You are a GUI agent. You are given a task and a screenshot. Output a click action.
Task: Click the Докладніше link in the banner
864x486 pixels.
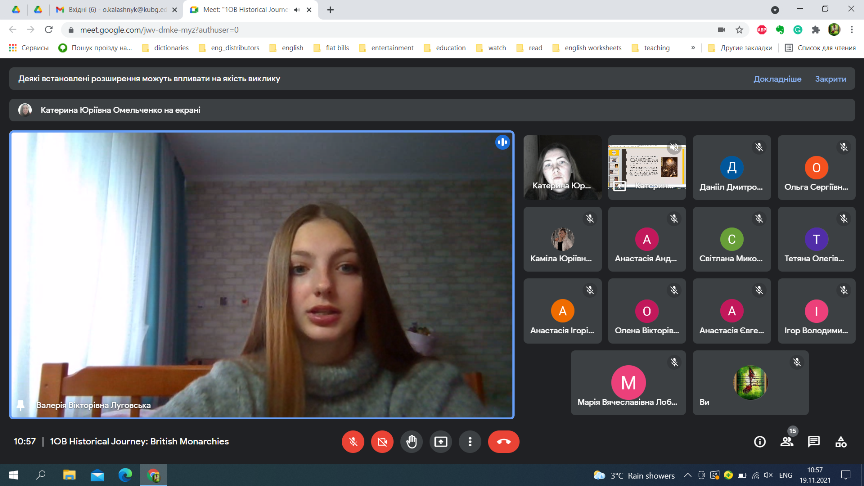[777, 78]
